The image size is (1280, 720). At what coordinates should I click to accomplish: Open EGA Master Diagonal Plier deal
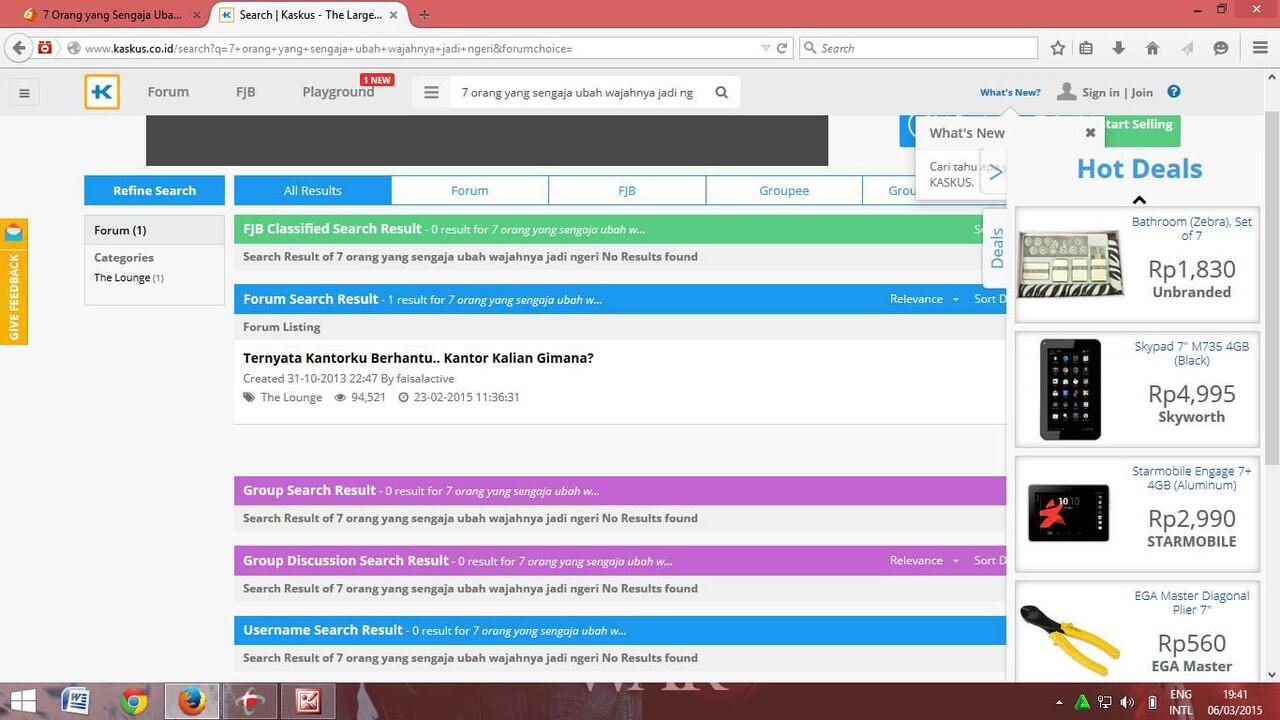[1191, 602]
